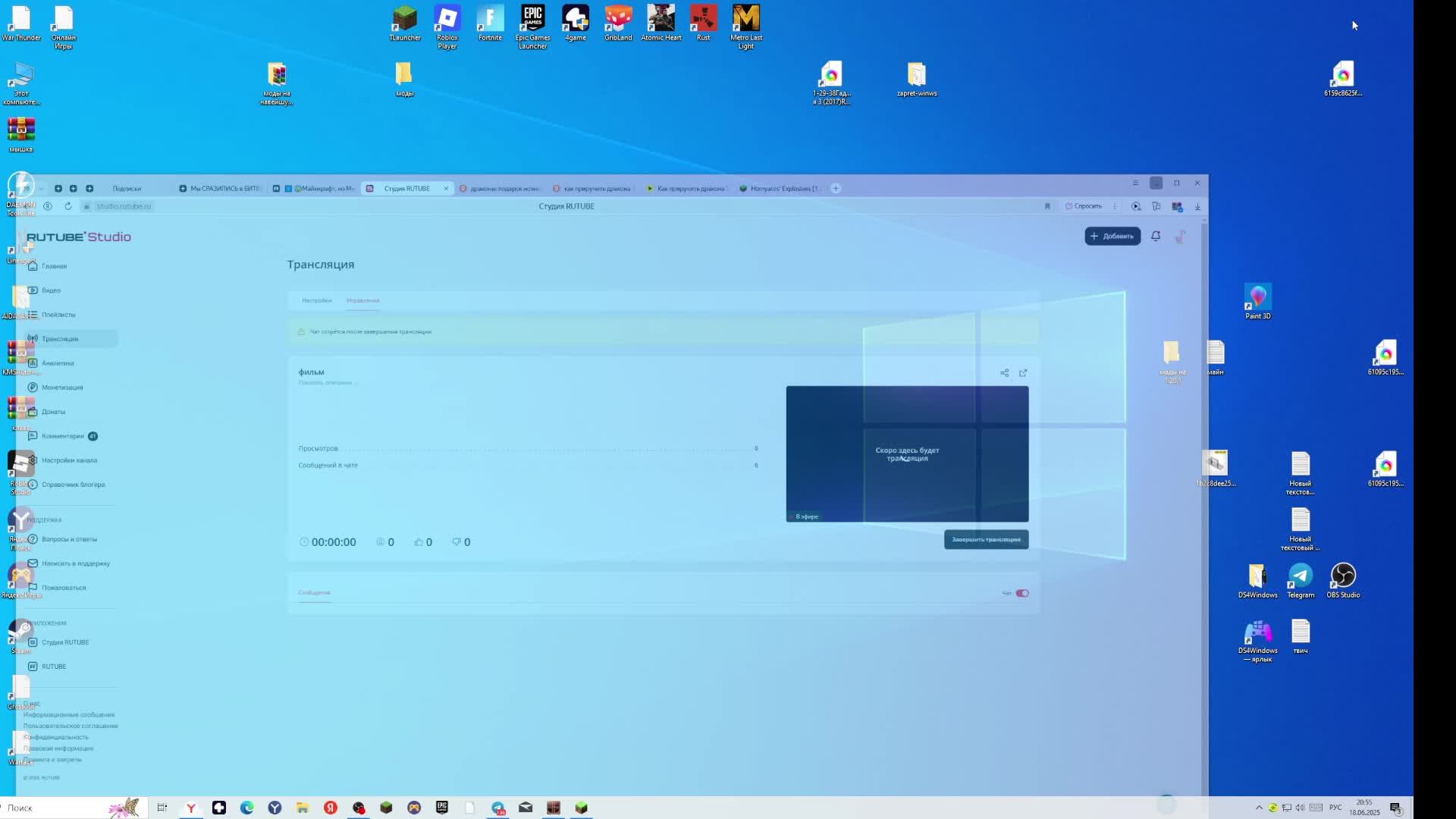1456x819 pixels.
Task: Click the bookmark icon in address bar
Action: click(x=1047, y=206)
